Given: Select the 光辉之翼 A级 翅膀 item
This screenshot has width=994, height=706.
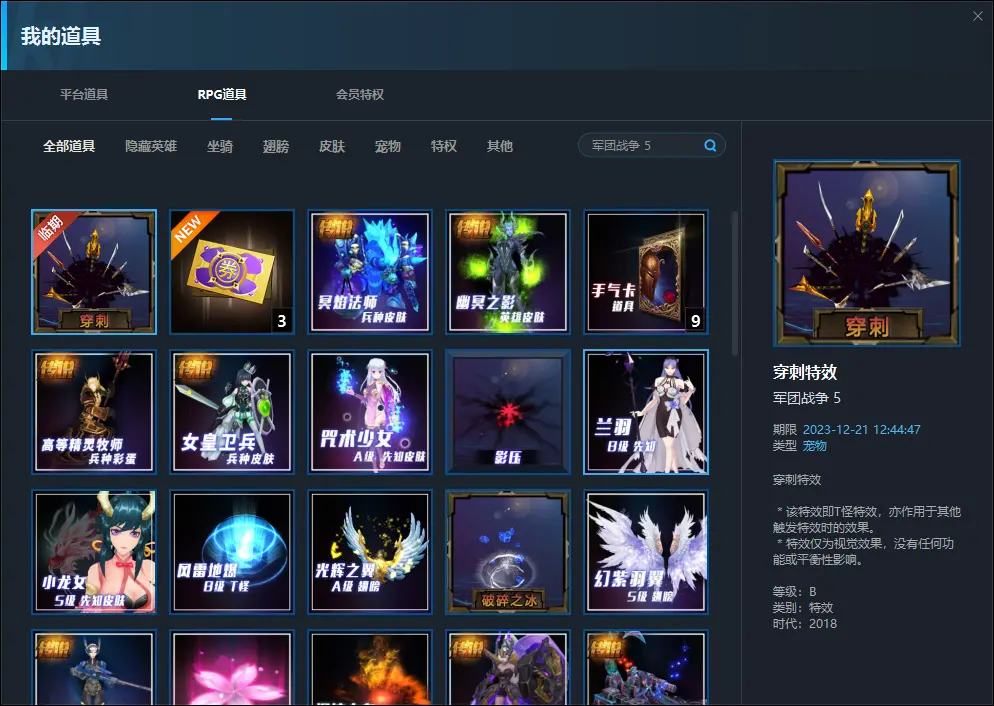Looking at the screenshot, I should pyautogui.click(x=370, y=552).
